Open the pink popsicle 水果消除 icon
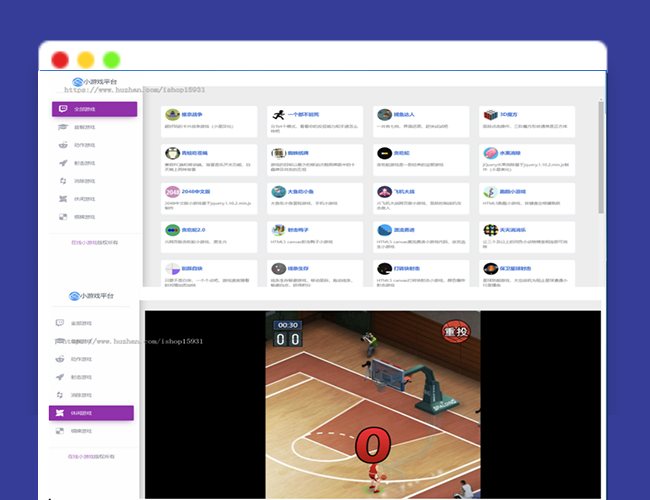 [490, 153]
